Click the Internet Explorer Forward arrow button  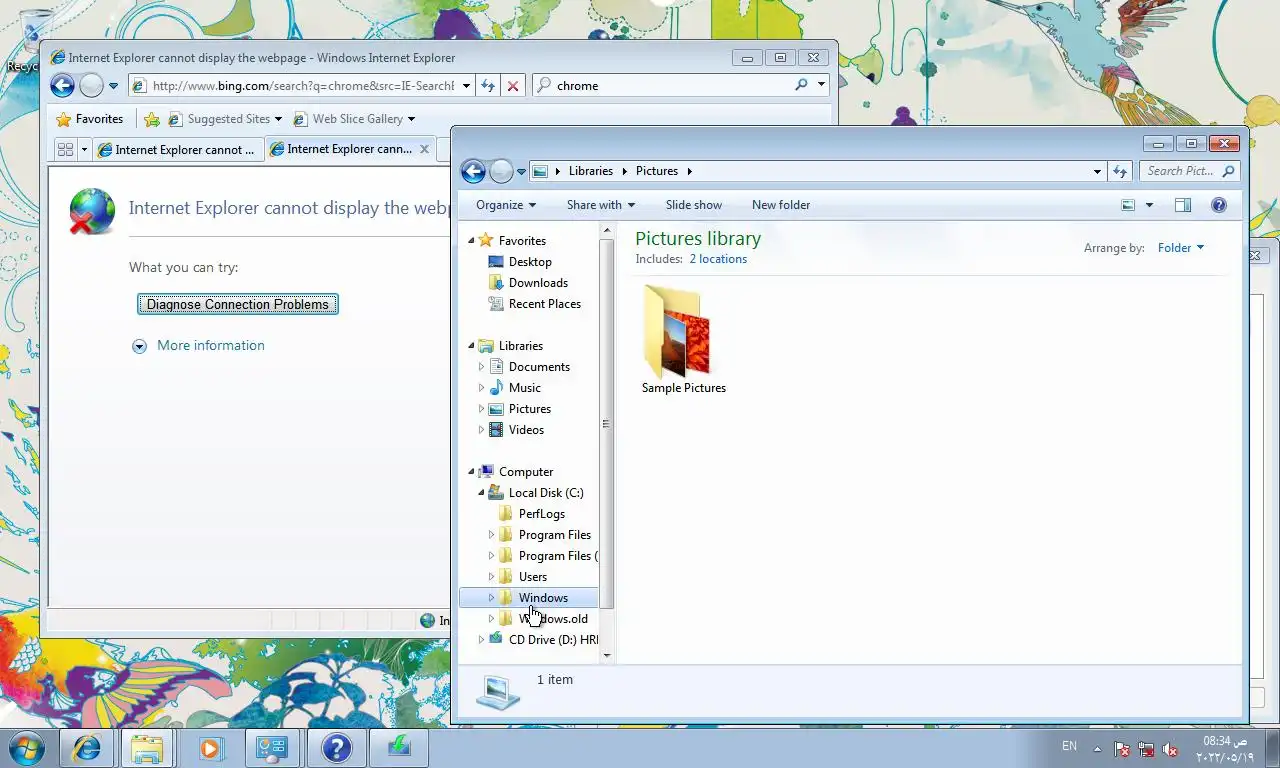click(91, 86)
